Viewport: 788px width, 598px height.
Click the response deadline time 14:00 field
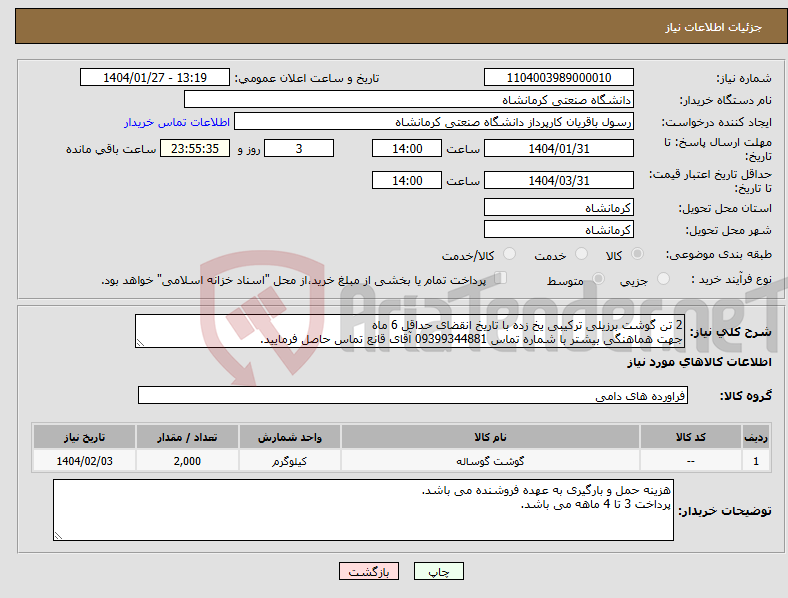(407, 148)
